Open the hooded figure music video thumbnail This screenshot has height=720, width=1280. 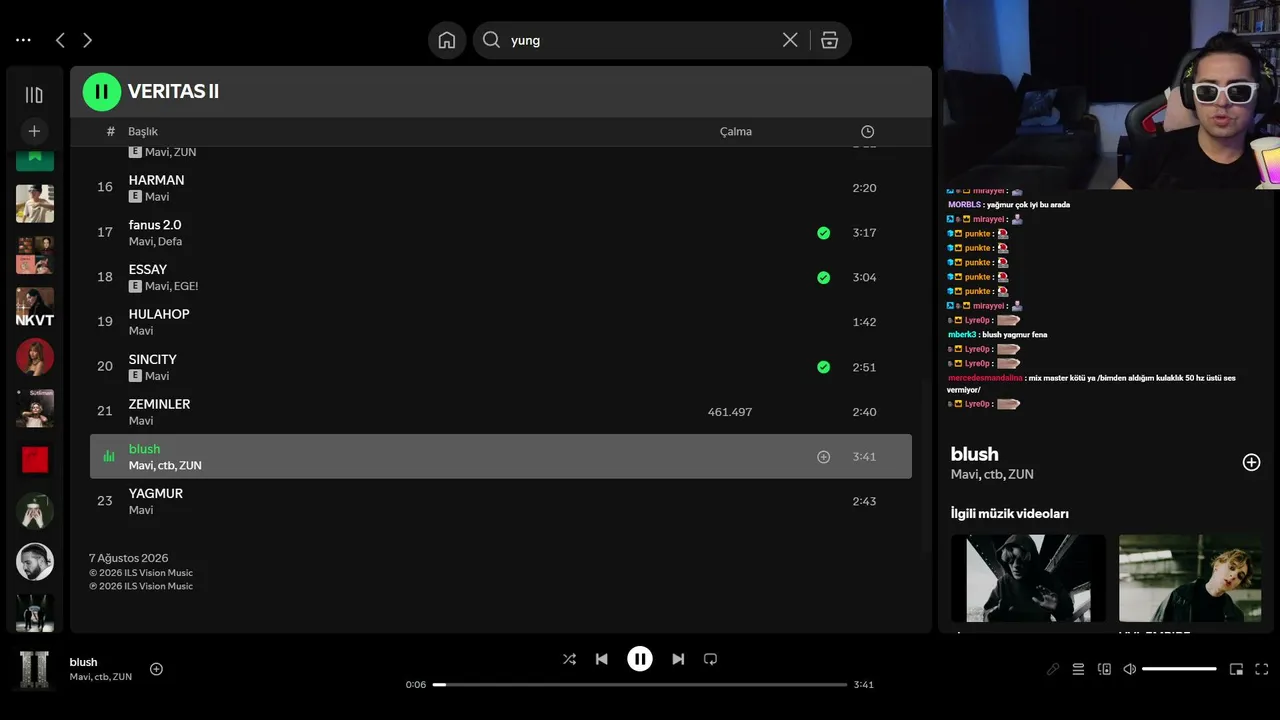pos(1028,578)
